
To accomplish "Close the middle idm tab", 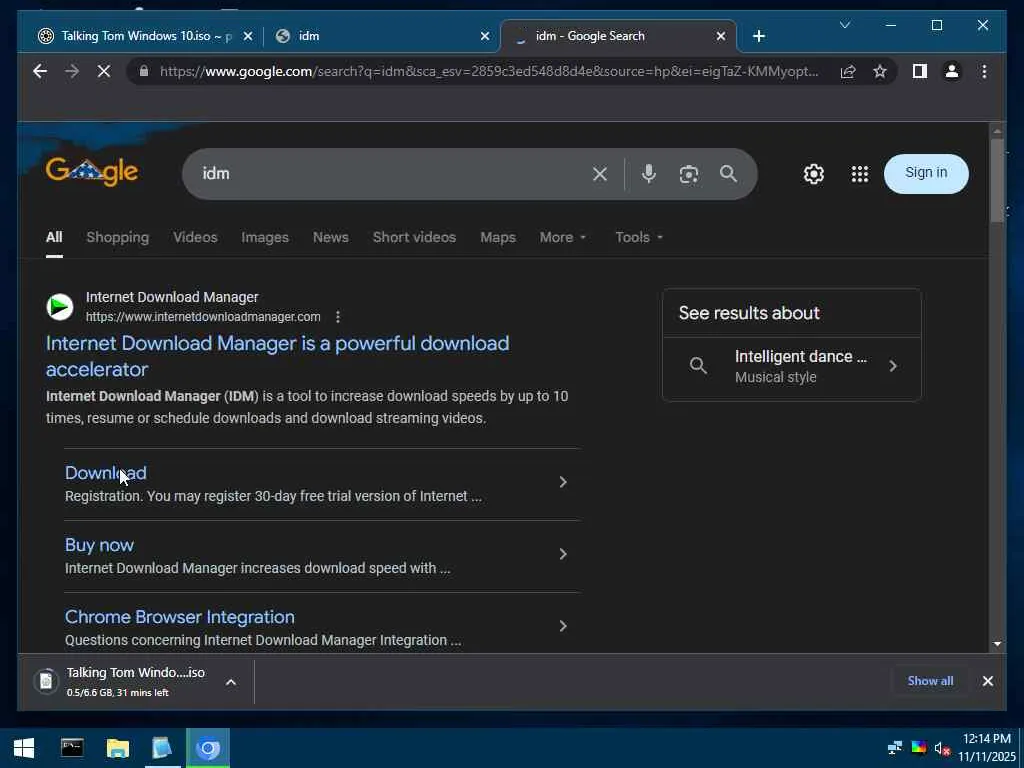I will [x=485, y=36].
